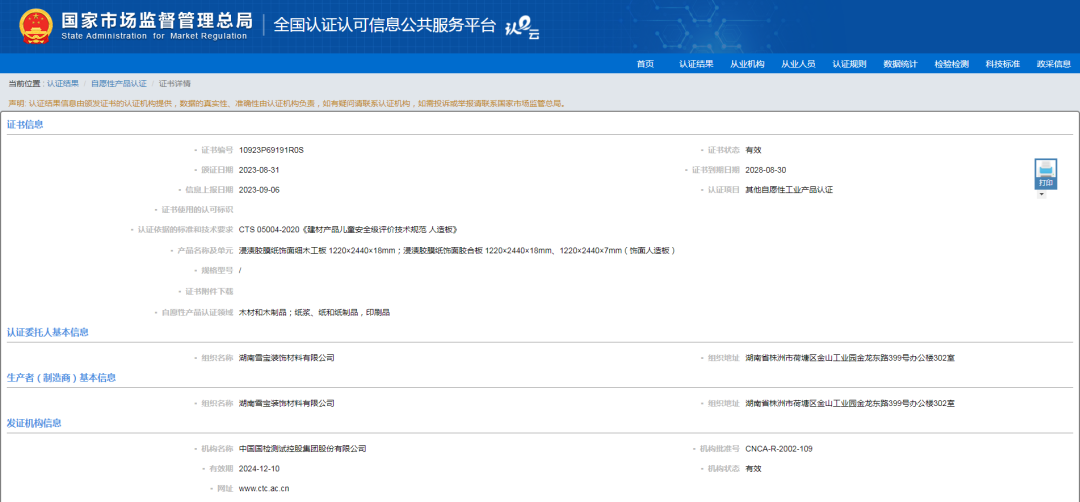Click the 证书附件下载 field label
1080x502 pixels.
click(209, 291)
